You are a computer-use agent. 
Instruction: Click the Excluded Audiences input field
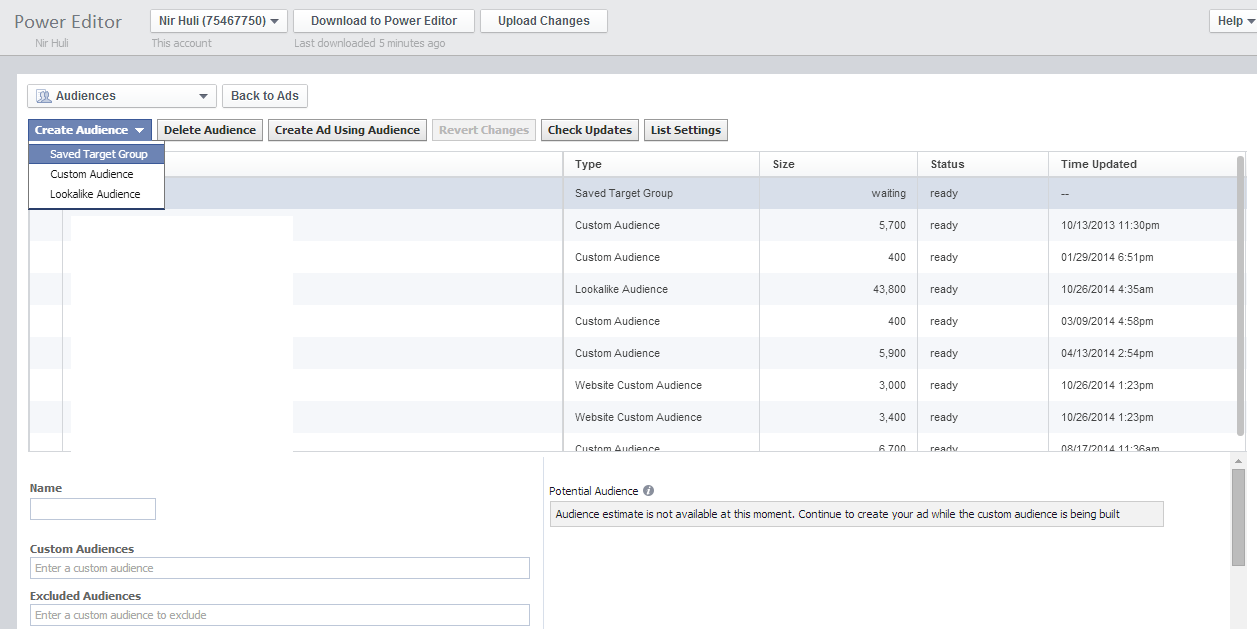(280, 615)
